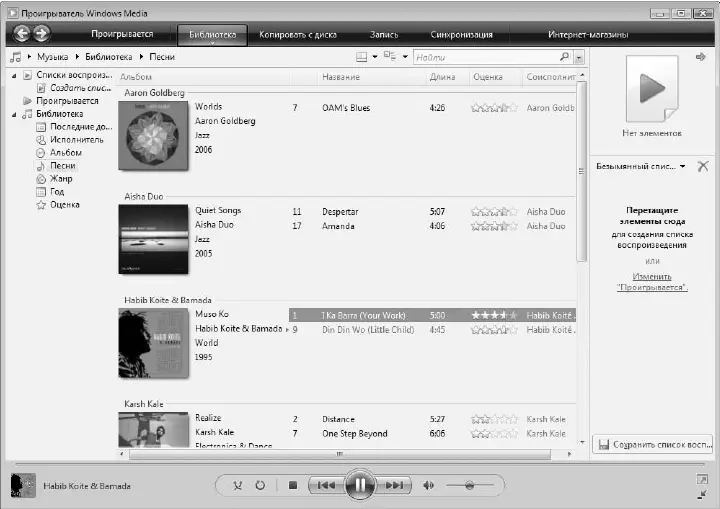Expand arrow next to Habib Koite & Bamada
This screenshot has width=720, height=509.
point(287,329)
